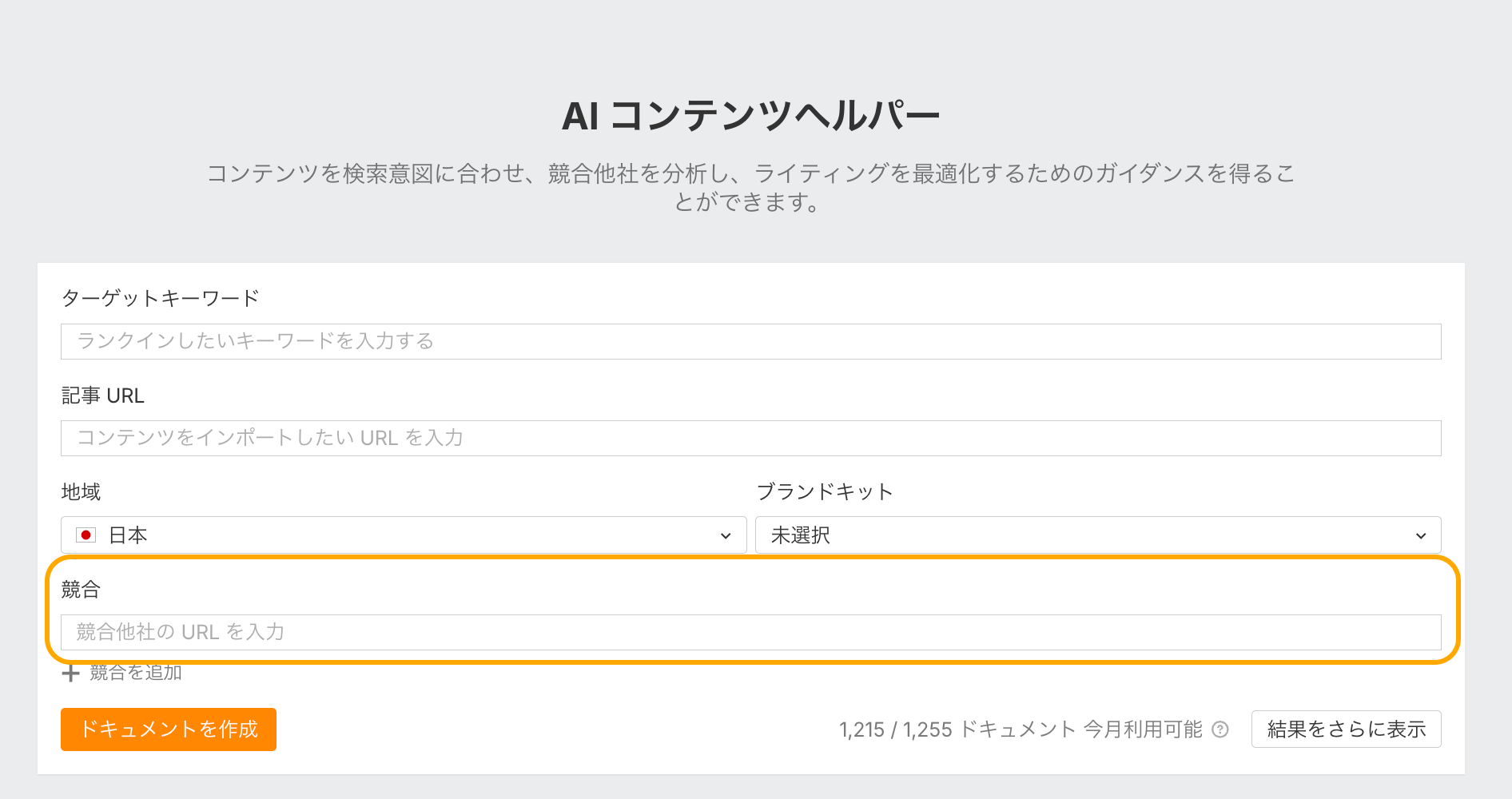Click the plus icon beside 競合を追加
This screenshot has height=799, width=1512.
(70, 674)
